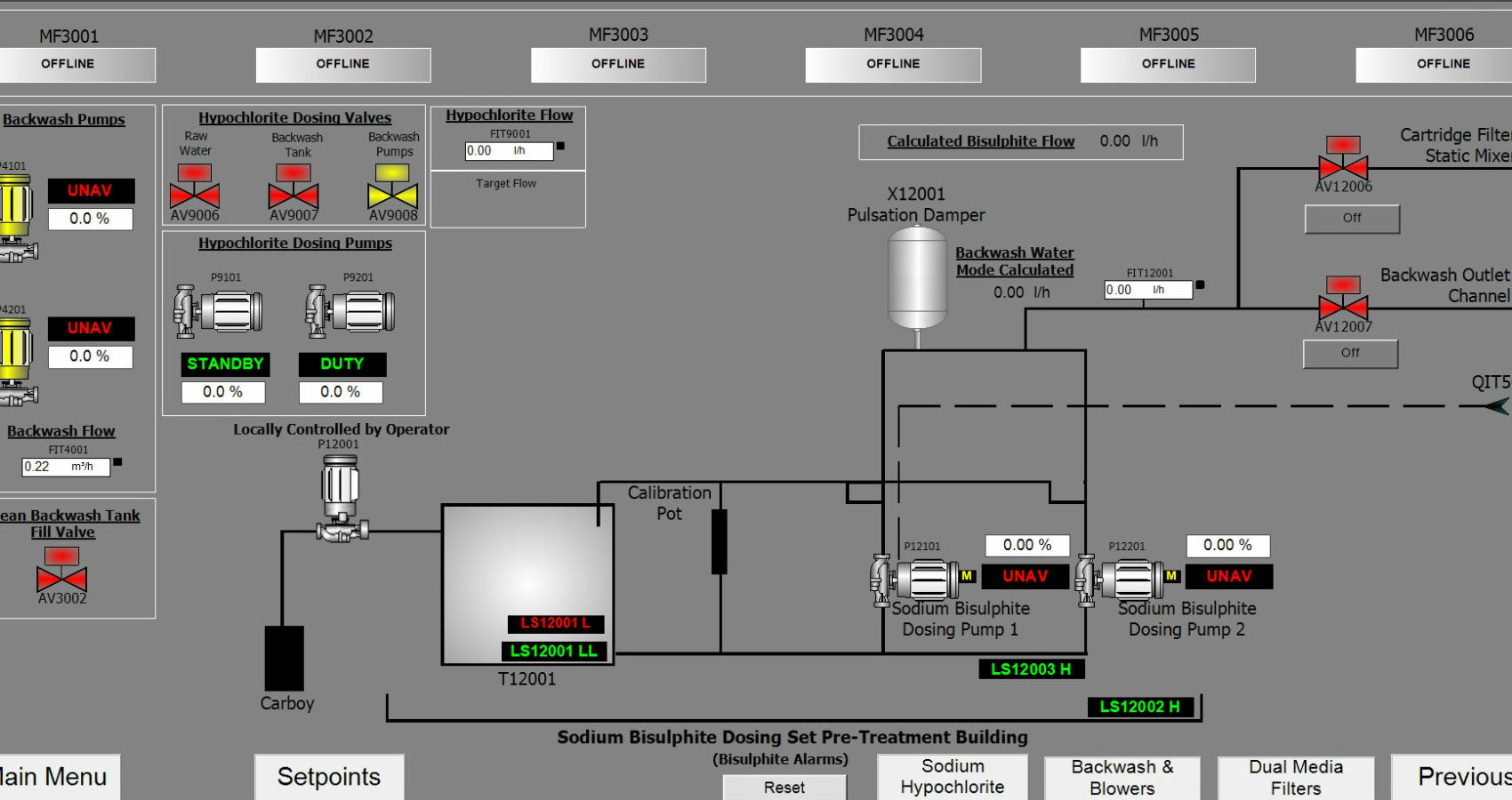This screenshot has width=1512, height=800.
Task: Switch the AV12006 Off status control
Action: pos(1352,219)
